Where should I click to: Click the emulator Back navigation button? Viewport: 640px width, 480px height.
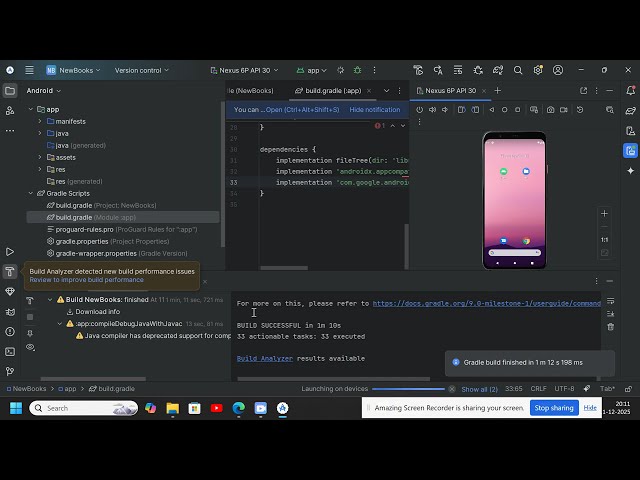click(x=492, y=110)
